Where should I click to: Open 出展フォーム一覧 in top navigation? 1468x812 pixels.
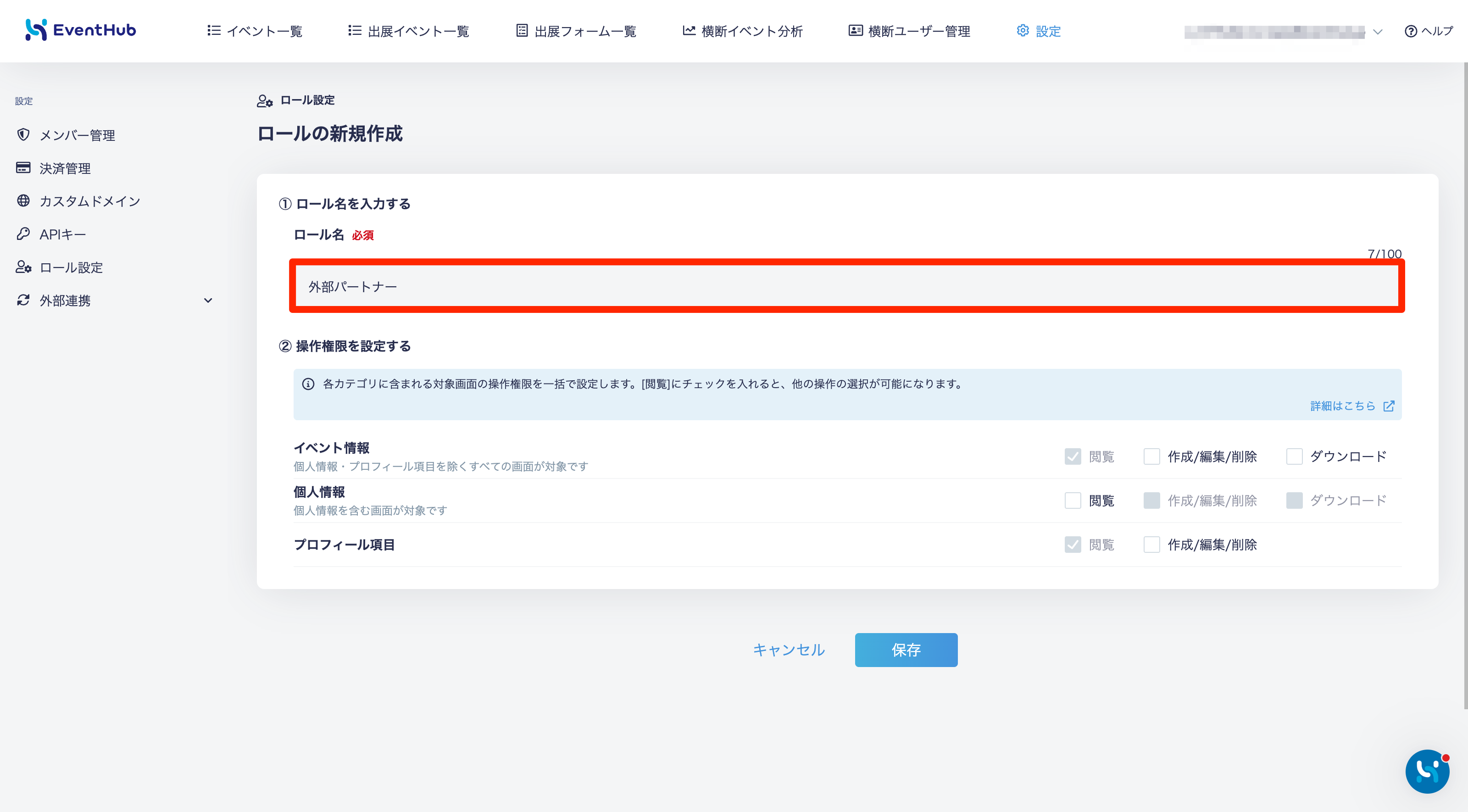[x=576, y=31]
